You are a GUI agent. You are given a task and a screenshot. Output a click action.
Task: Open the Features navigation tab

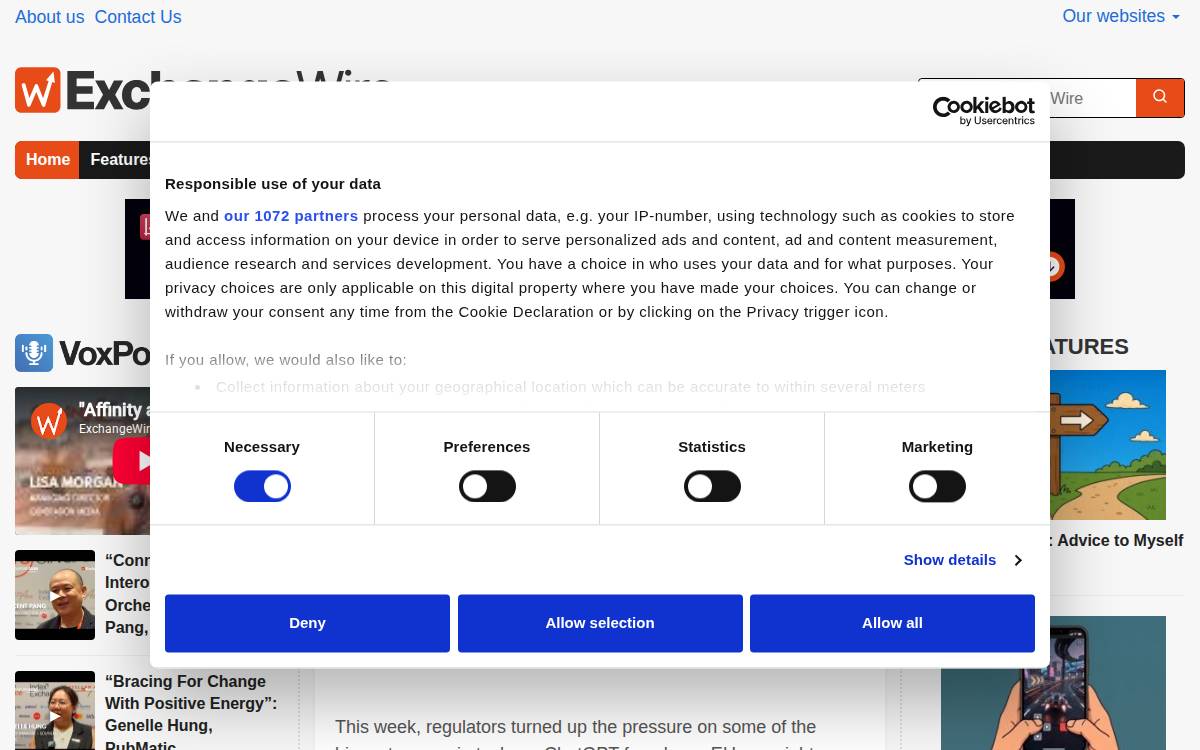[115, 160]
